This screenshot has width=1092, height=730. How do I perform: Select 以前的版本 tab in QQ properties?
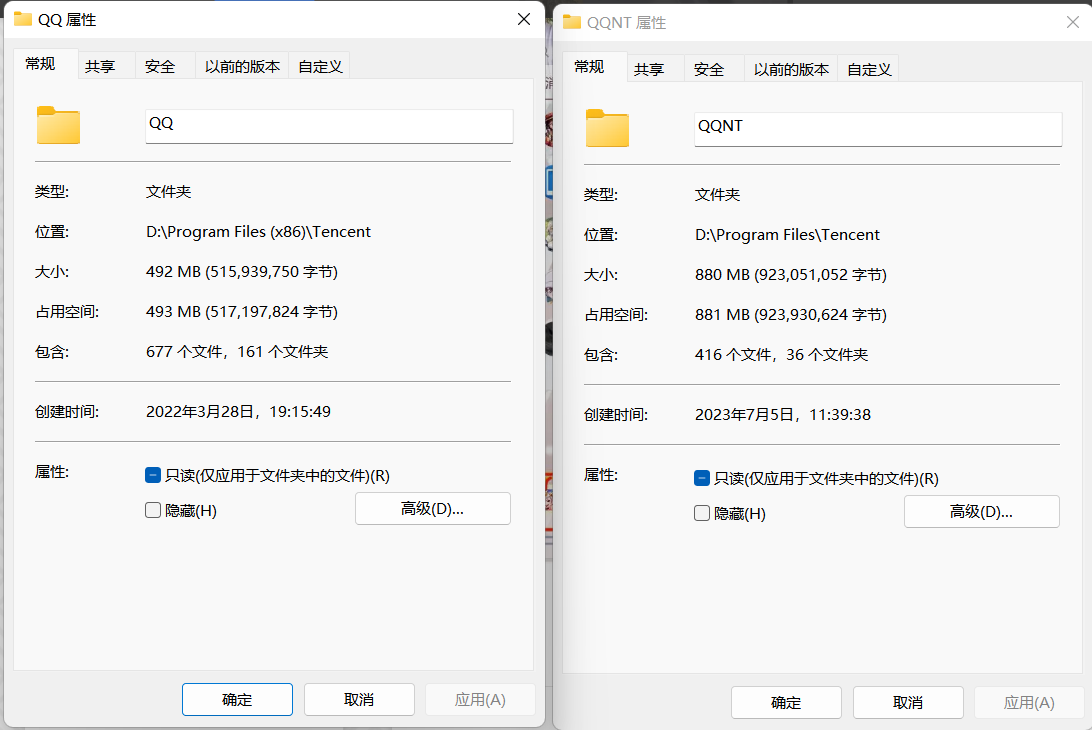point(242,66)
